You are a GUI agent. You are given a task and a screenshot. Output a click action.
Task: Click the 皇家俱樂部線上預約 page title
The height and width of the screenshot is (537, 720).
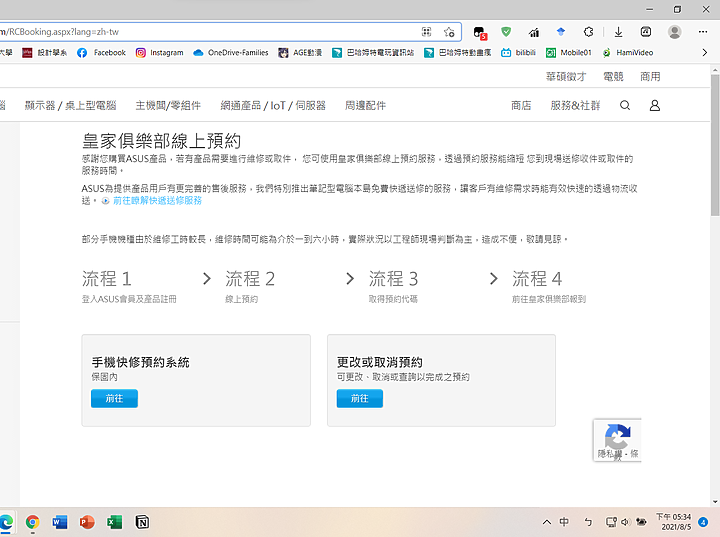161,141
